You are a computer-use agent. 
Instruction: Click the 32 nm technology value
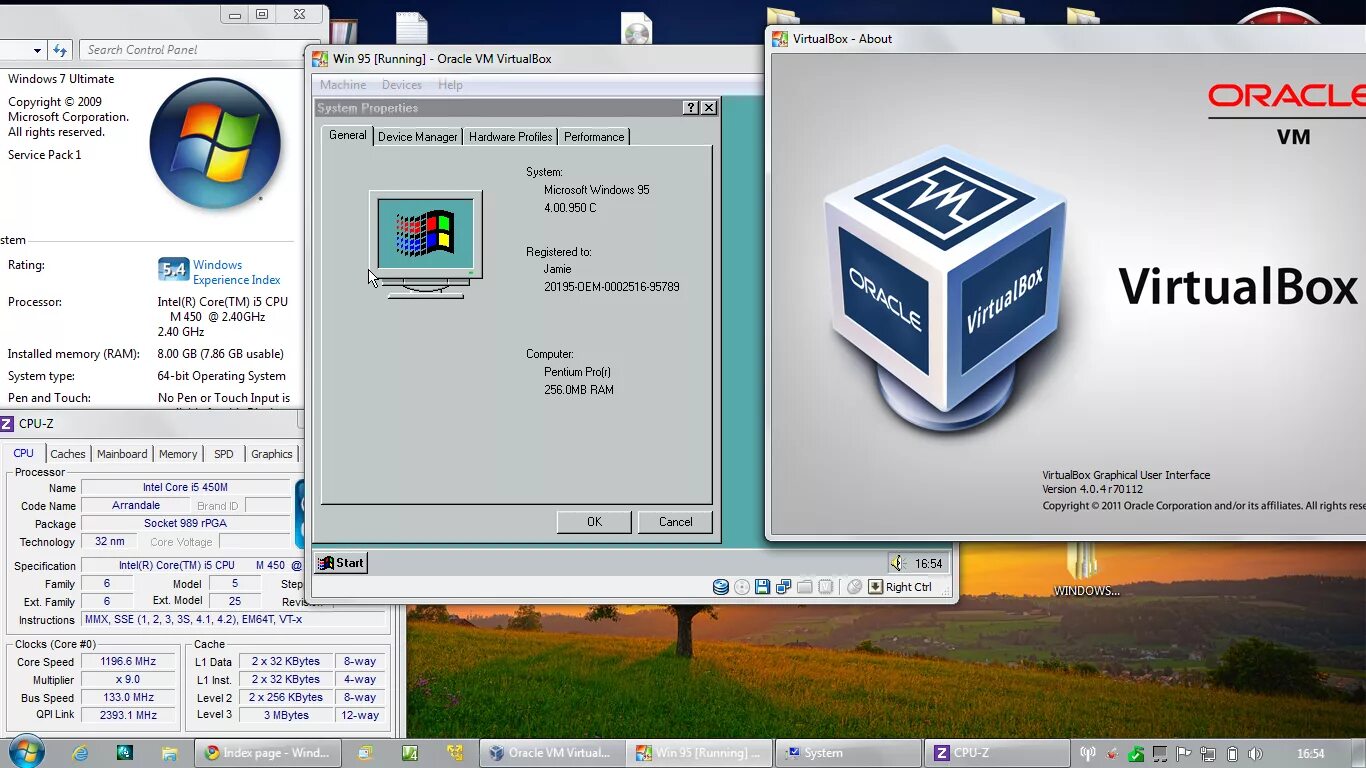click(x=110, y=542)
